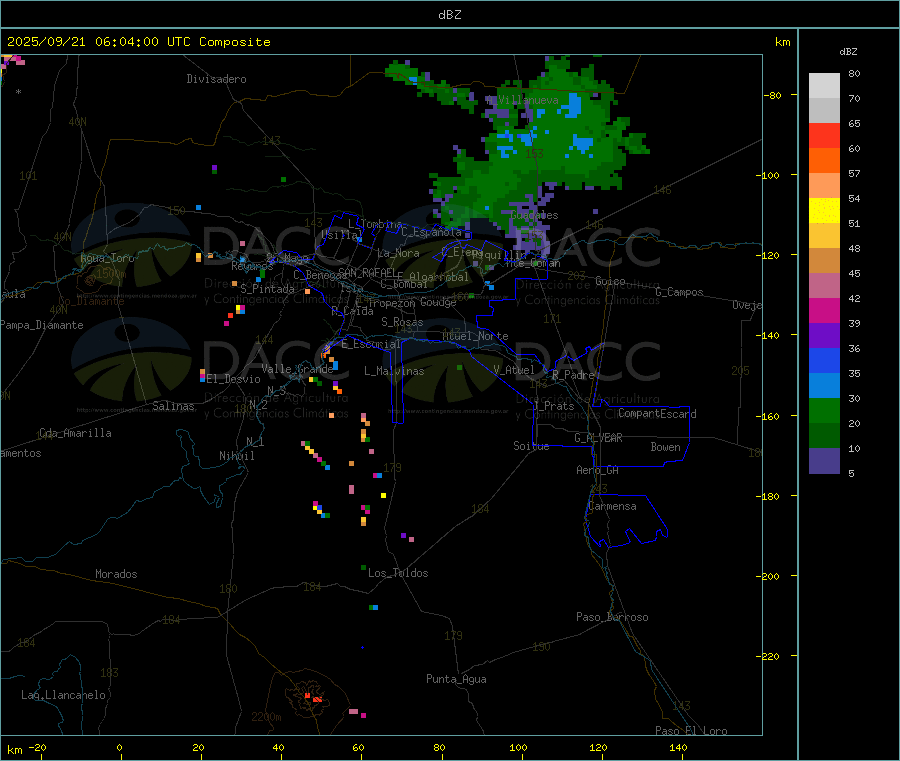The width and height of the screenshot is (900, 761).
Task: Select the Guico map label
Action: click(x=610, y=281)
